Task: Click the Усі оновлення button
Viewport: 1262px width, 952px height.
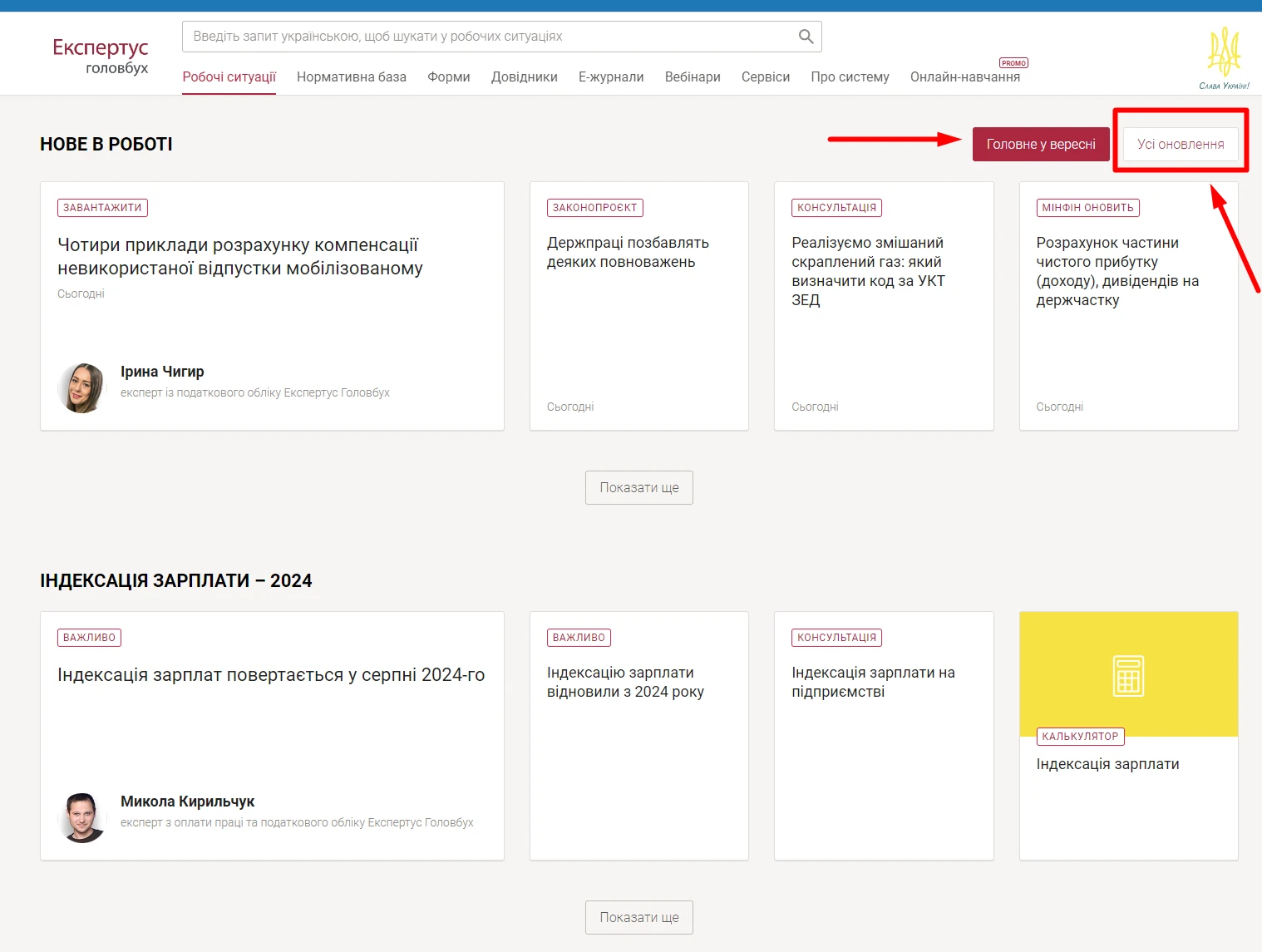Action: [x=1180, y=145]
